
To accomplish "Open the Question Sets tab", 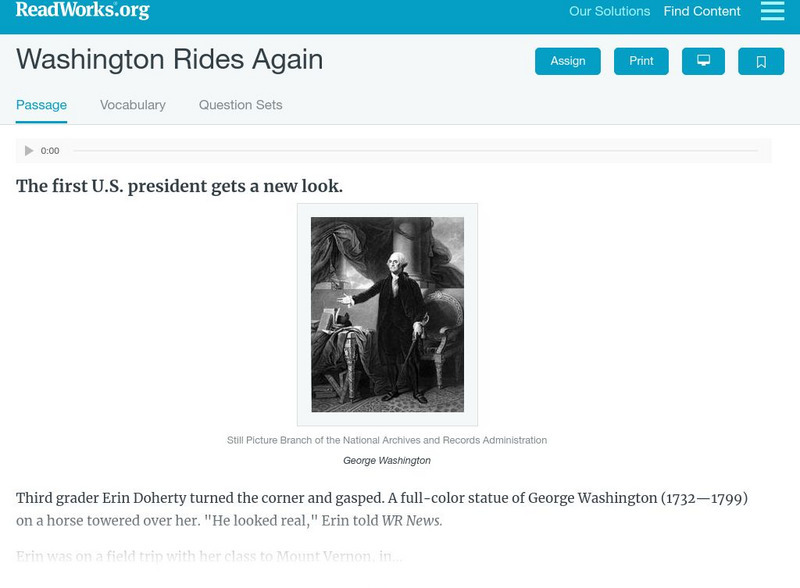I will tap(239, 104).
